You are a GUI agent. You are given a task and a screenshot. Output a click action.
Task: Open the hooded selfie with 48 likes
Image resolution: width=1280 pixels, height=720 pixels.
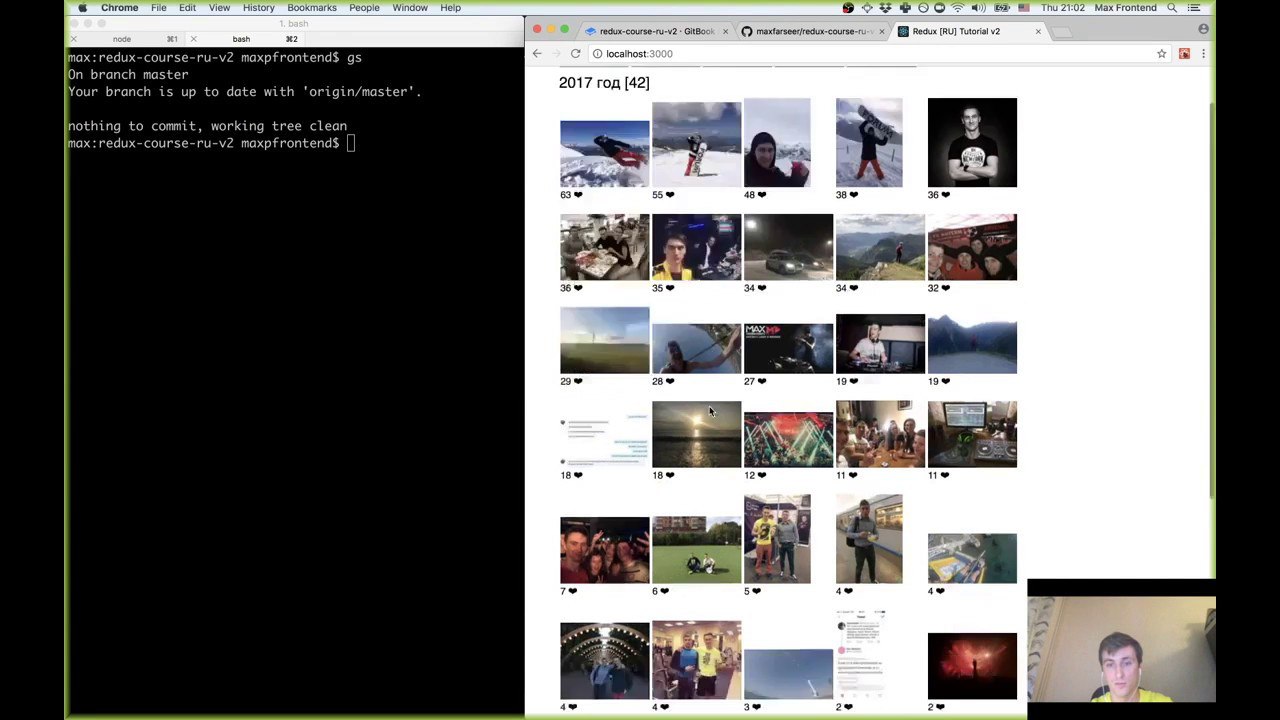(x=777, y=142)
